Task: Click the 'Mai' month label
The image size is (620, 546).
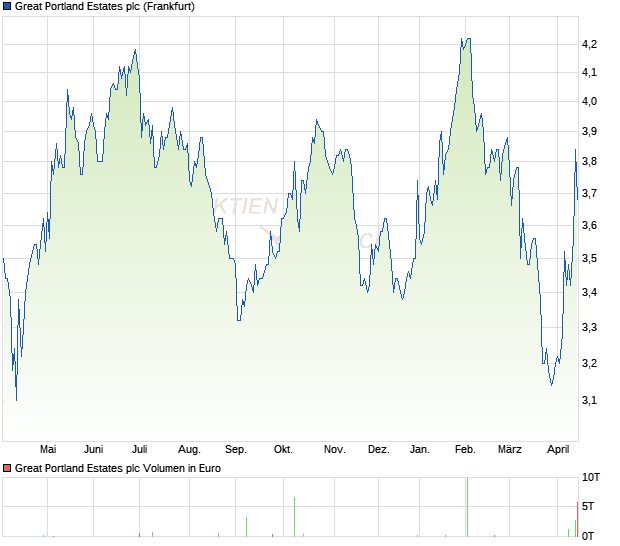Action: 48,449
